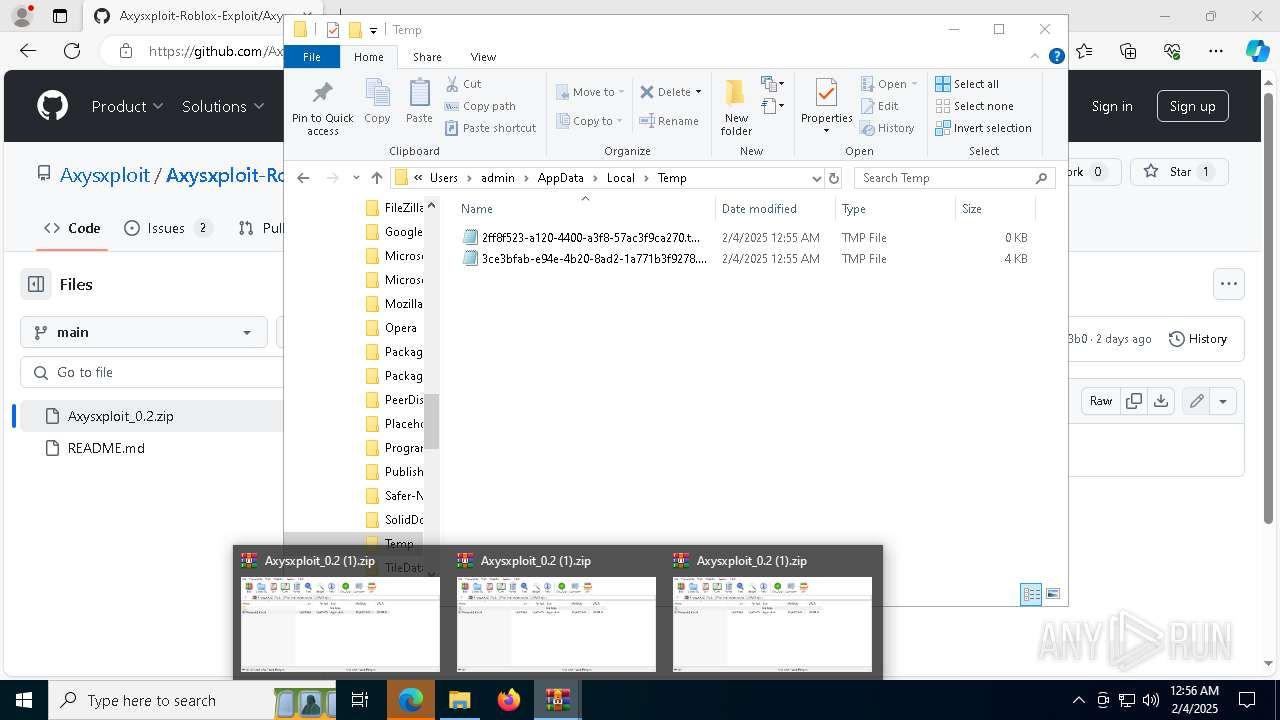Collapse the Explorer ribbon chevron

tap(1036, 57)
